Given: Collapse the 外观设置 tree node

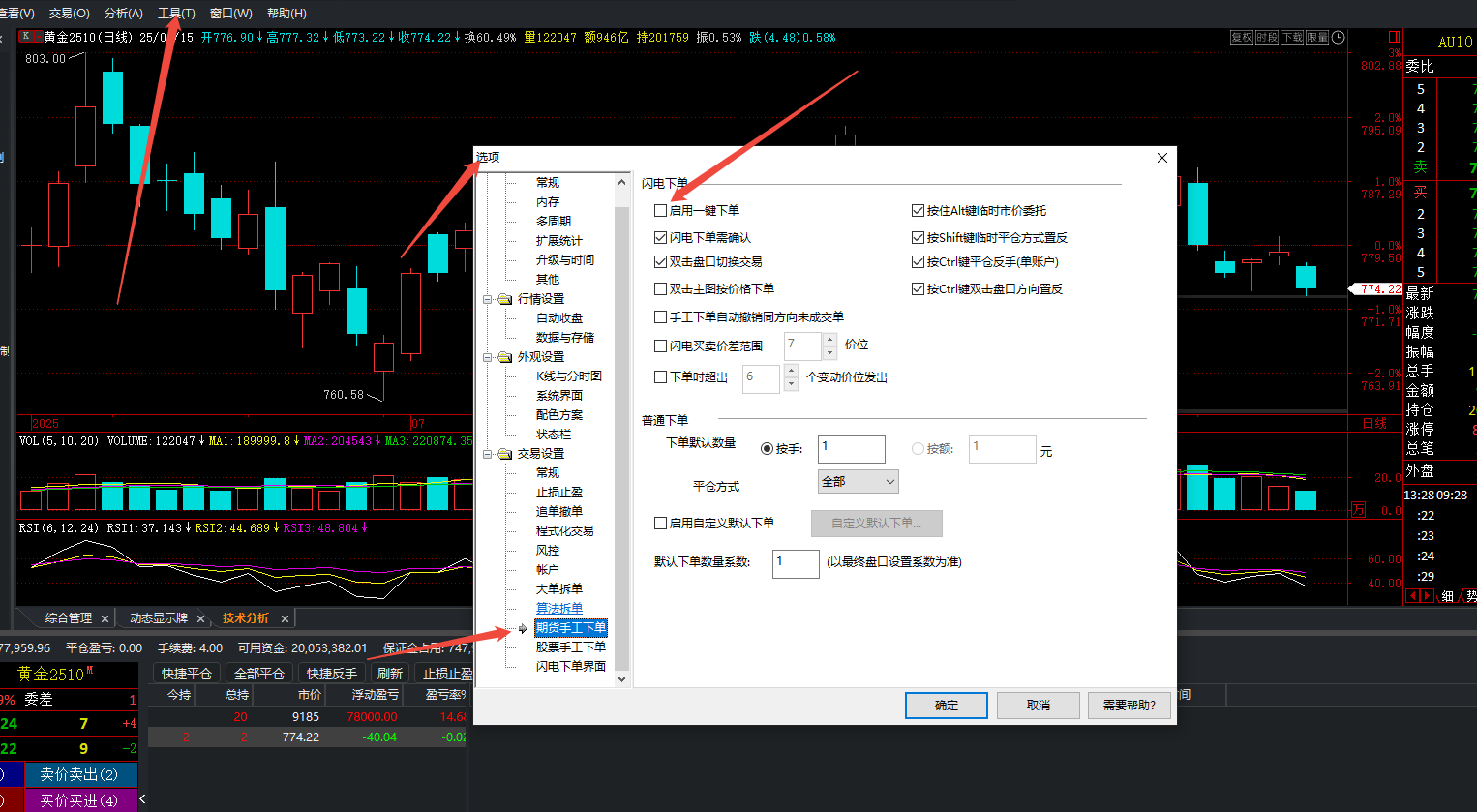Looking at the screenshot, I should click(x=488, y=357).
